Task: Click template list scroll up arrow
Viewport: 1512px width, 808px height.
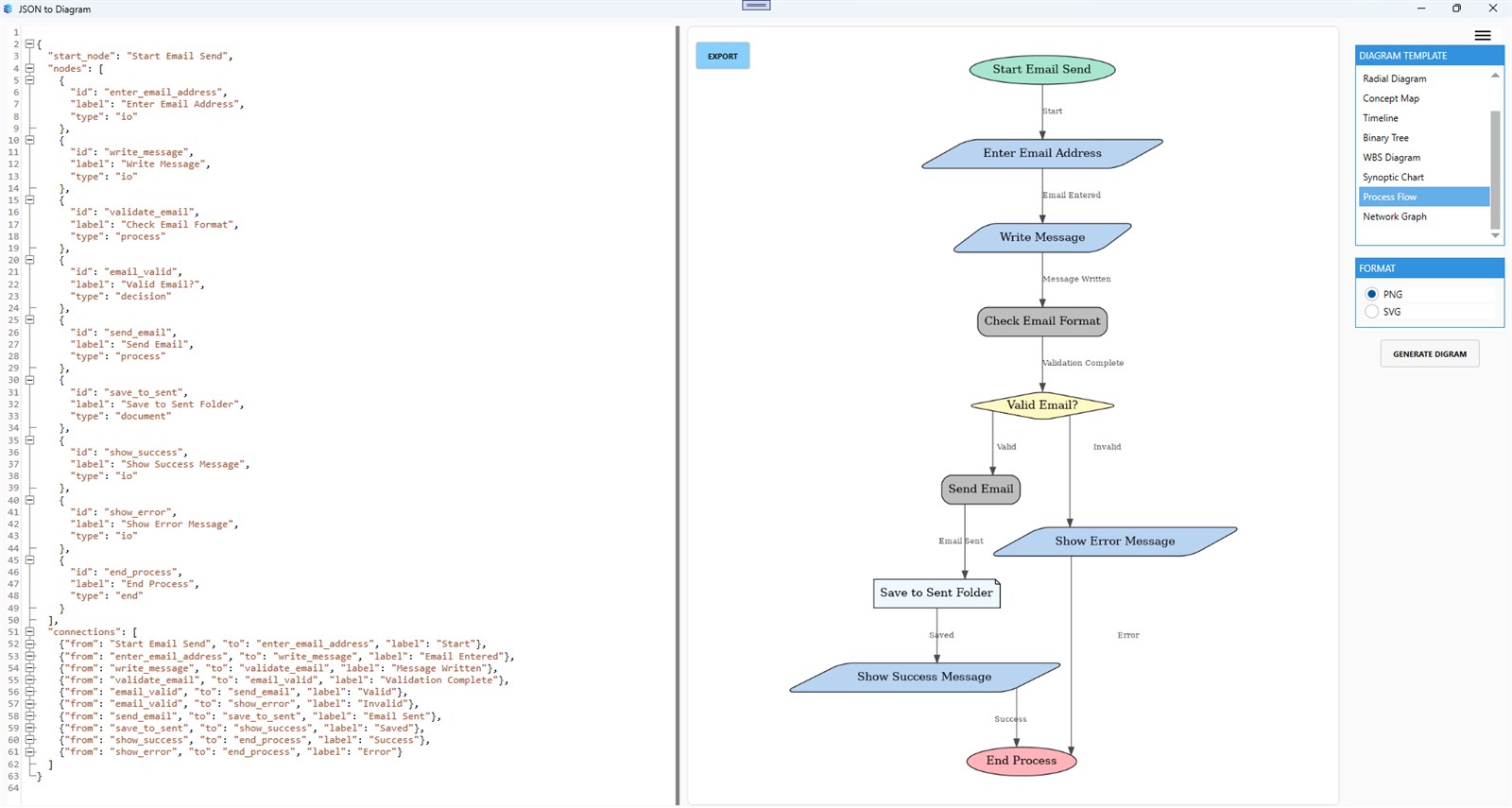Action: pyautogui.click(x=1495, y=75)
